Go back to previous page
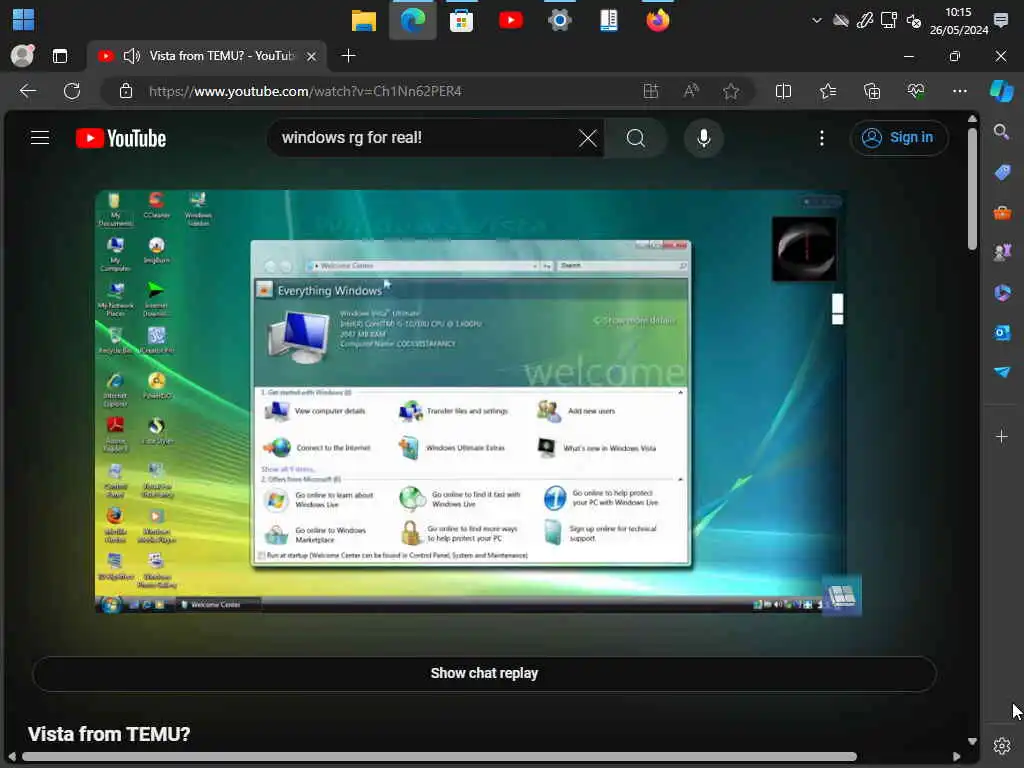The image size is (1024, 768). 27,91
